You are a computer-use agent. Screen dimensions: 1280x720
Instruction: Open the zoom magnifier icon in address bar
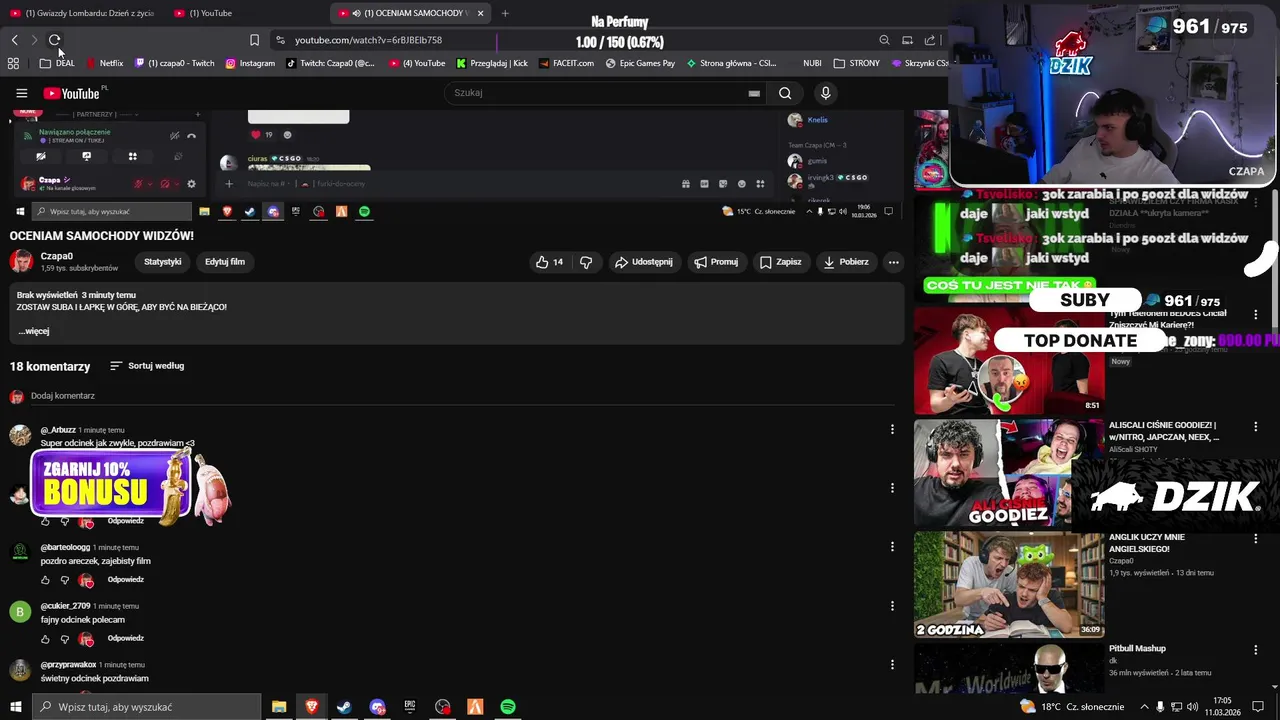coord(884,40)
